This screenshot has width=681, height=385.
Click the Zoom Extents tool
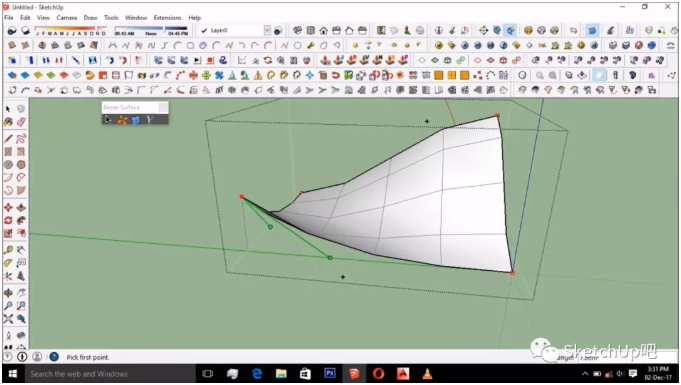click(x=8, y=319)
